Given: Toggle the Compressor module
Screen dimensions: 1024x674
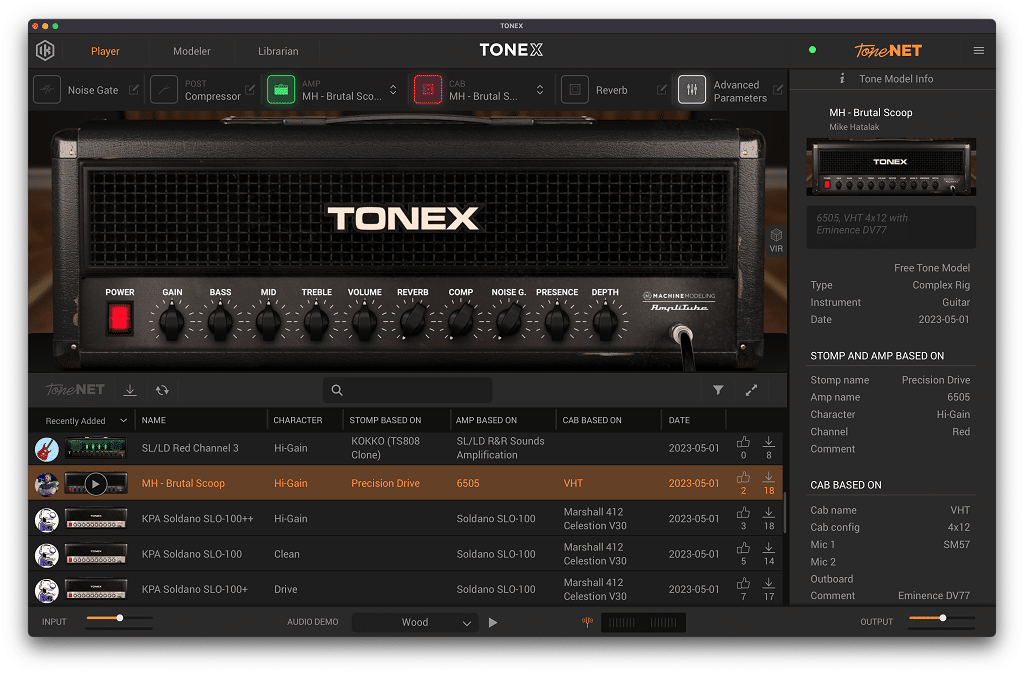Looking at the screenshot, I should coord(164,90).
